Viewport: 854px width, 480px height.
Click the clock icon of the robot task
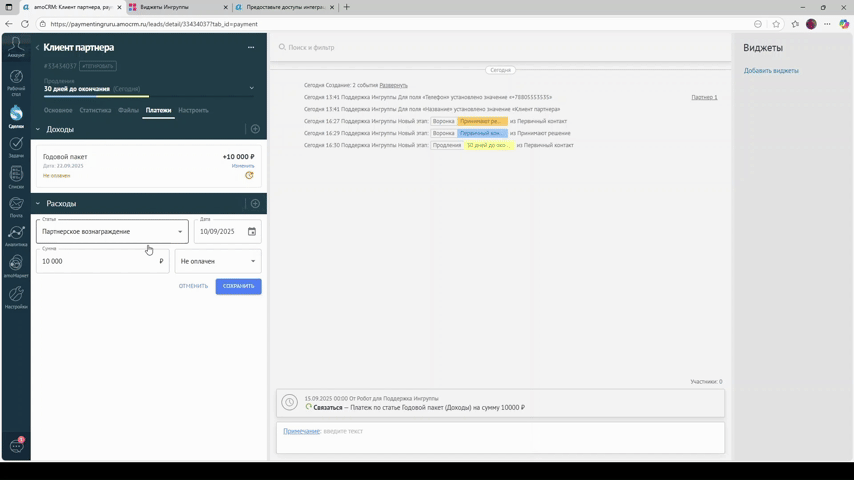(290, 403)
